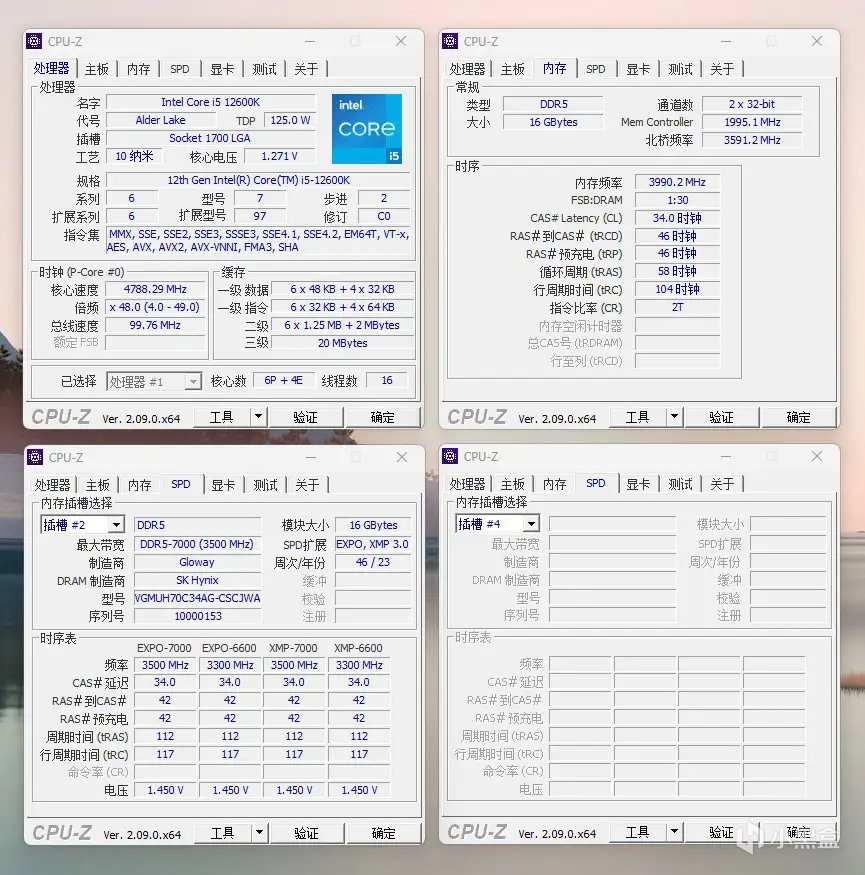The image size is (865, 875).
Task: Click part number VGMUH70C34AG-CSCJWA
Action: [x=197, y=598]
